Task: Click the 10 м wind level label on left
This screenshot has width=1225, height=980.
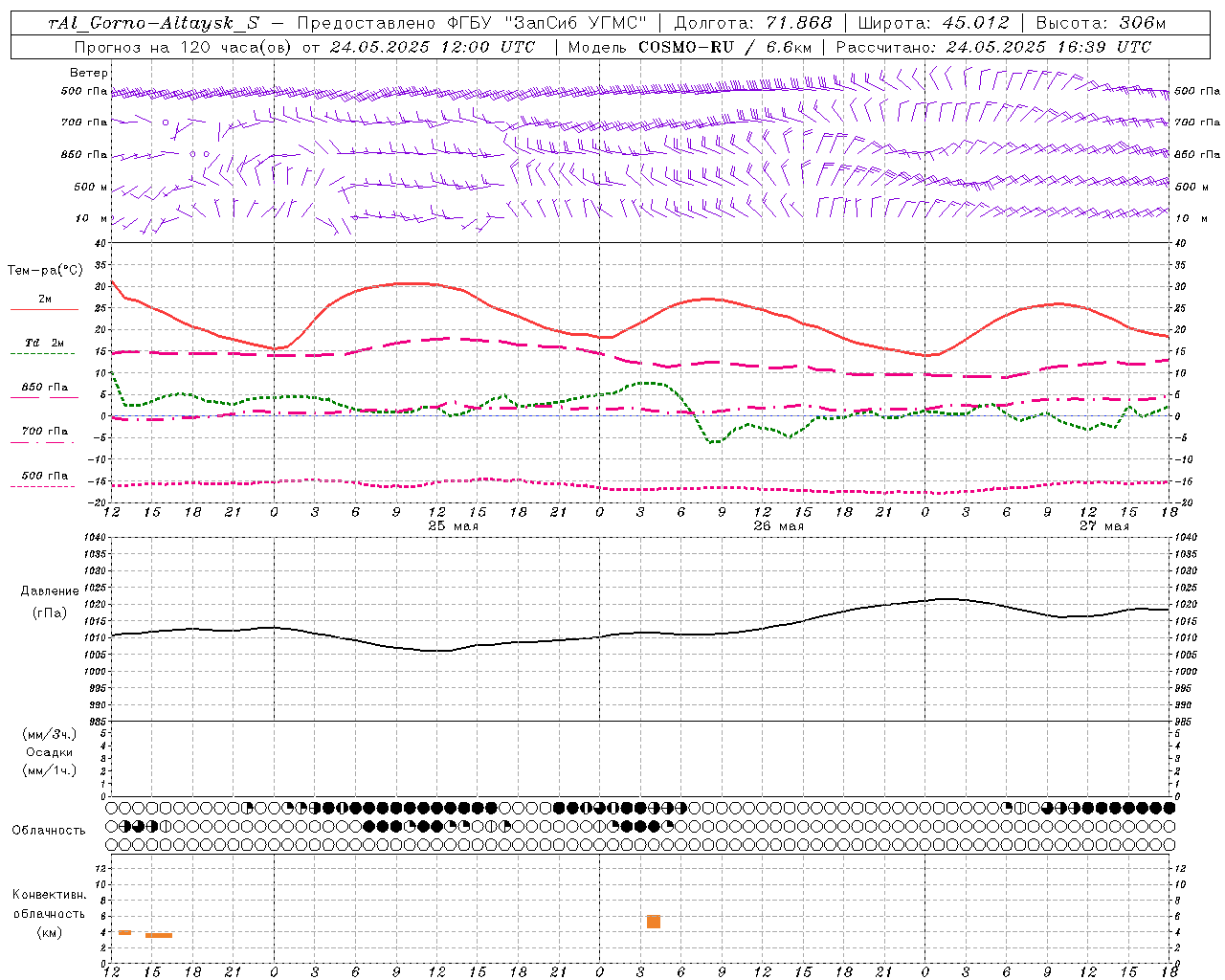Action: click(x=93, y=219)
